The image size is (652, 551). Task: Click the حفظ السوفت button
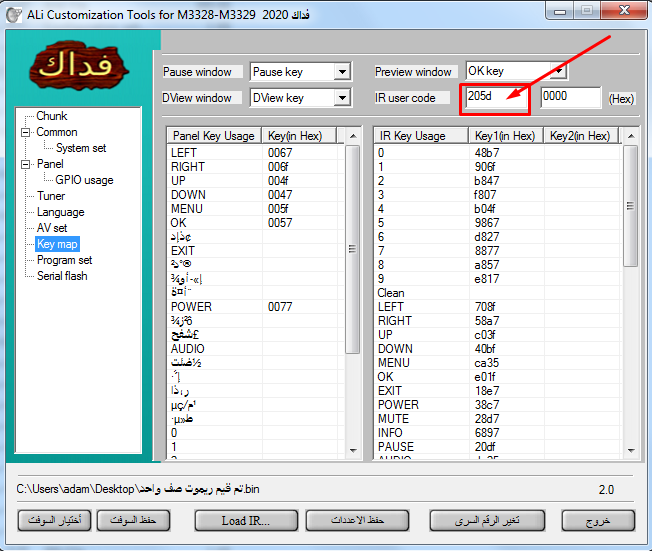(x=133, y=521)
